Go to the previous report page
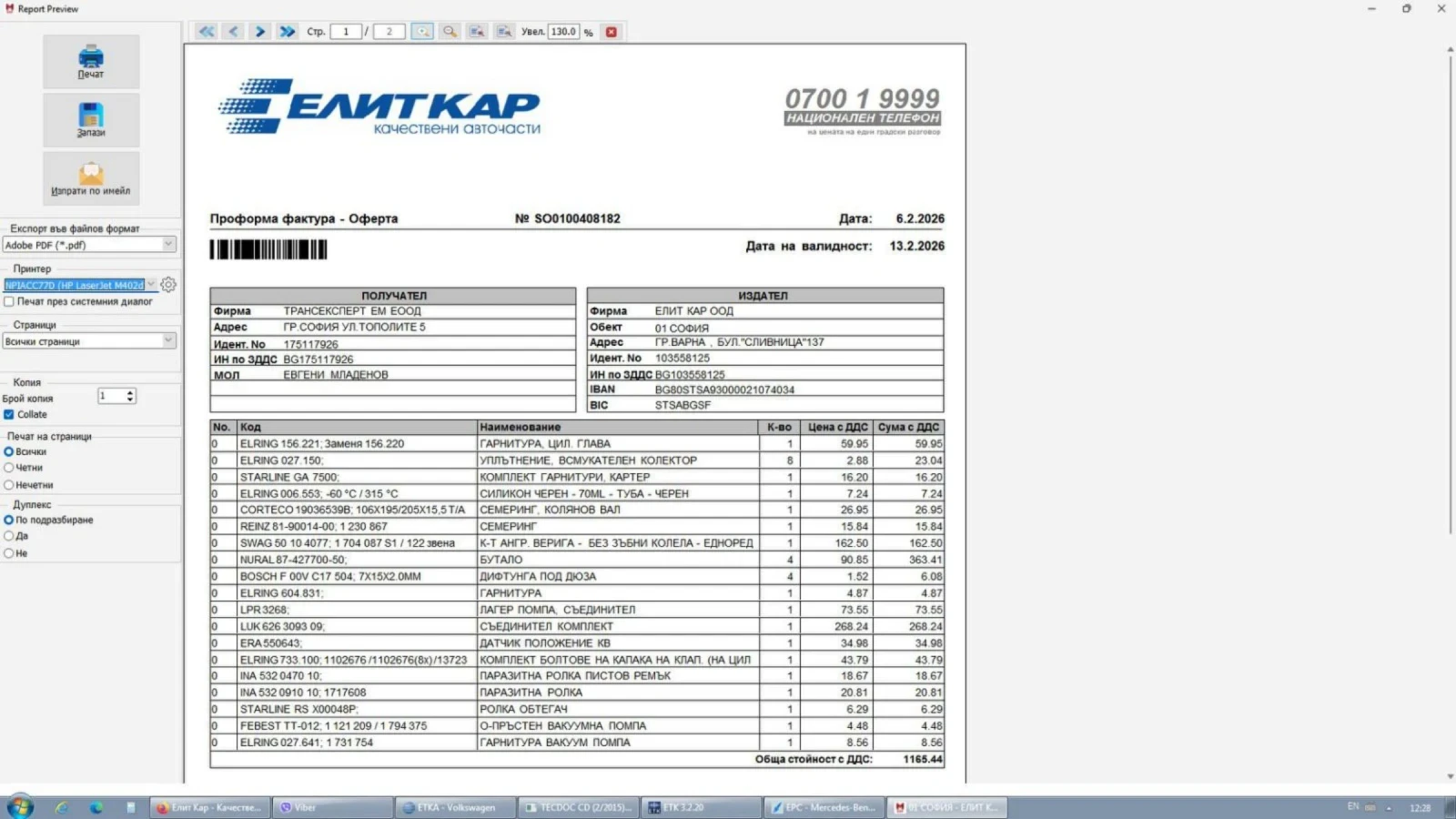The width and height of the screenshot is (1456, 819). [x=234, y=32]
